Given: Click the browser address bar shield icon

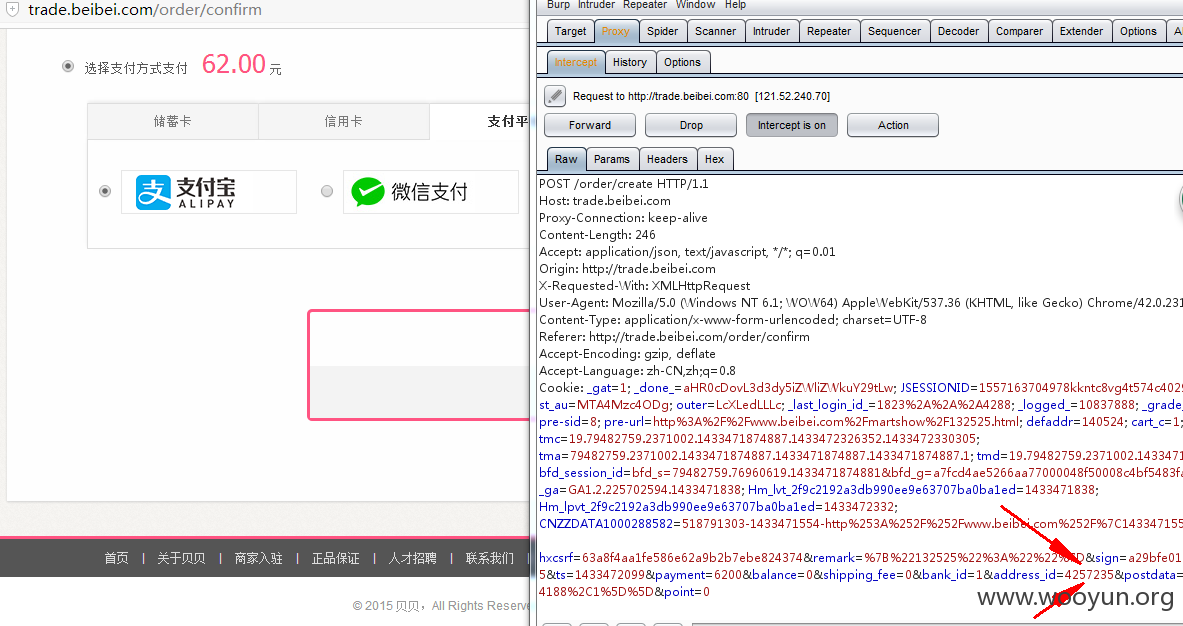Looking at the screenshot, I should [12, 10].
